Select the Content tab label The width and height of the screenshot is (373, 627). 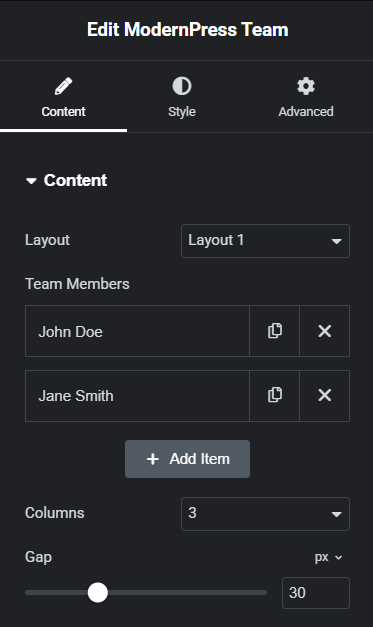63,112
